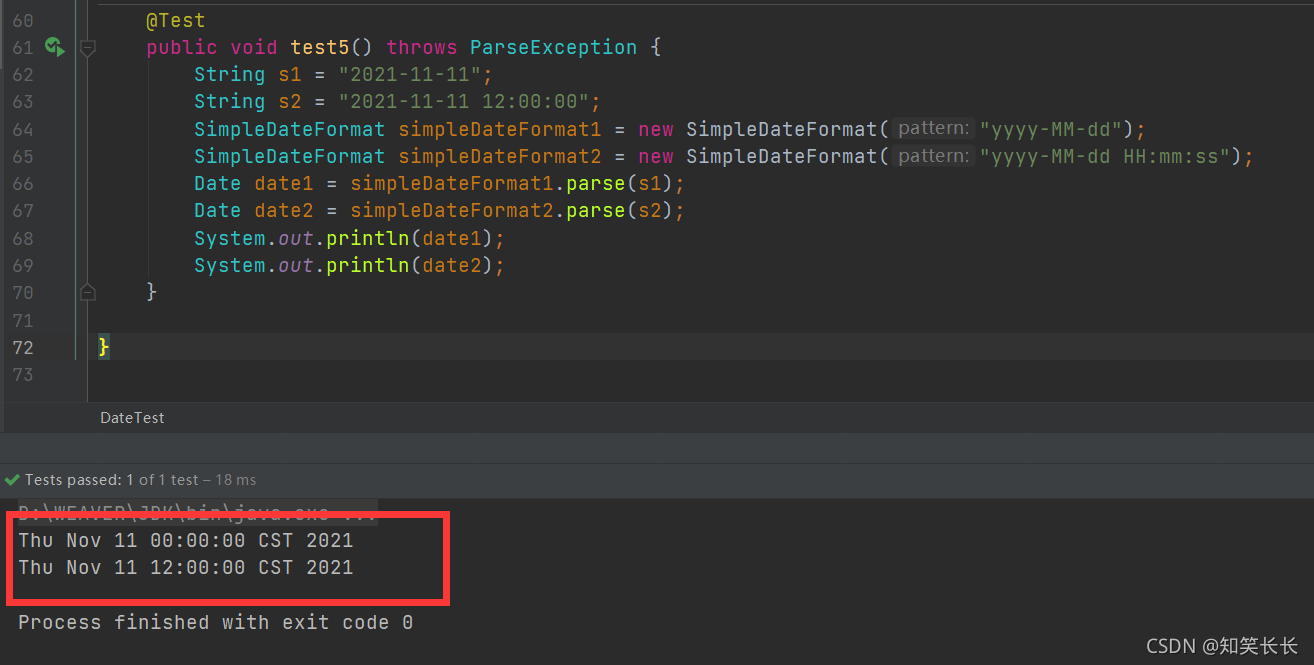Click the green checkmark beside Tests passed

[x=12, y=480]
